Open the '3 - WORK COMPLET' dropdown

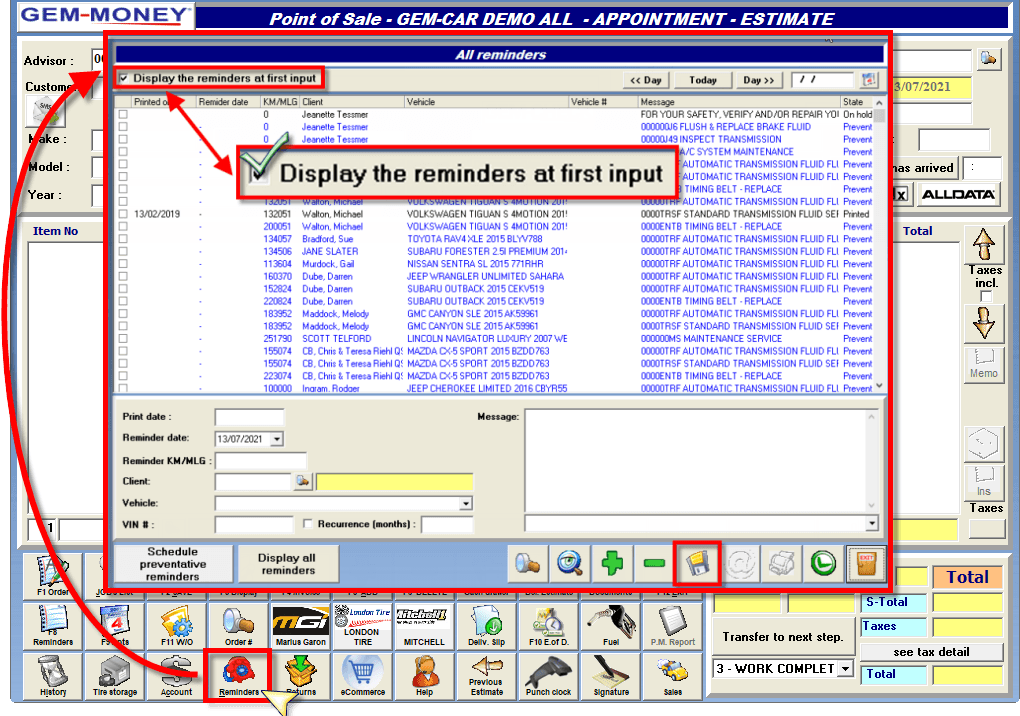(x=845, y=669)
